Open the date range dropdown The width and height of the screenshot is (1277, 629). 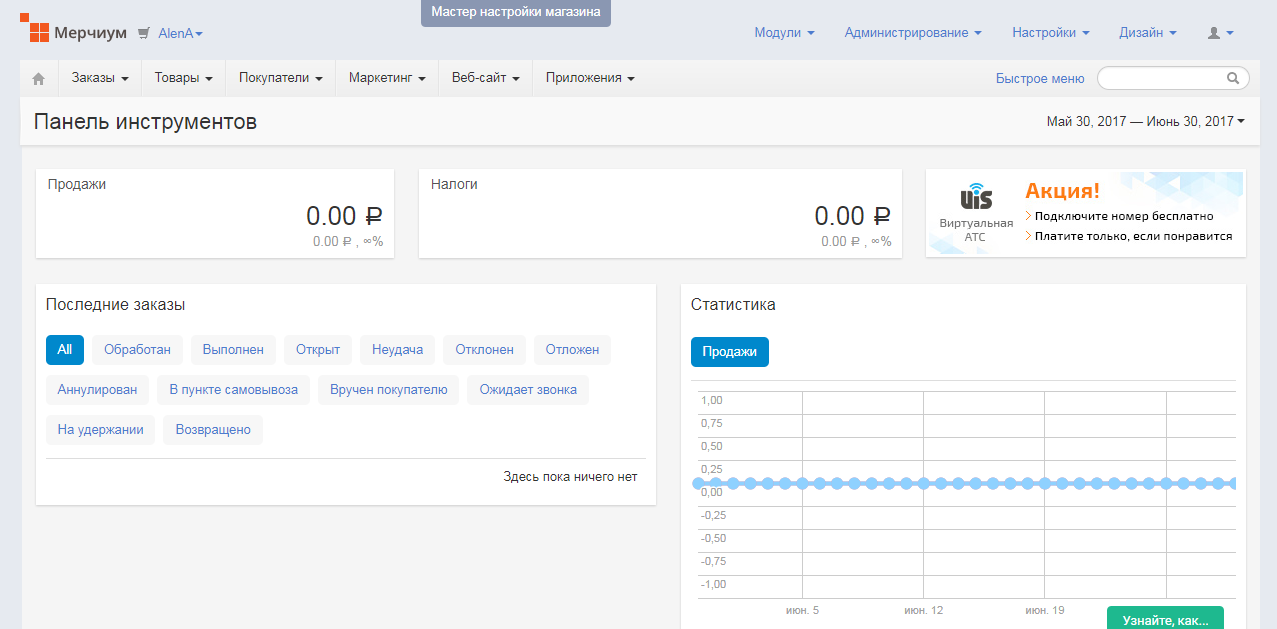coord(1145,121)
